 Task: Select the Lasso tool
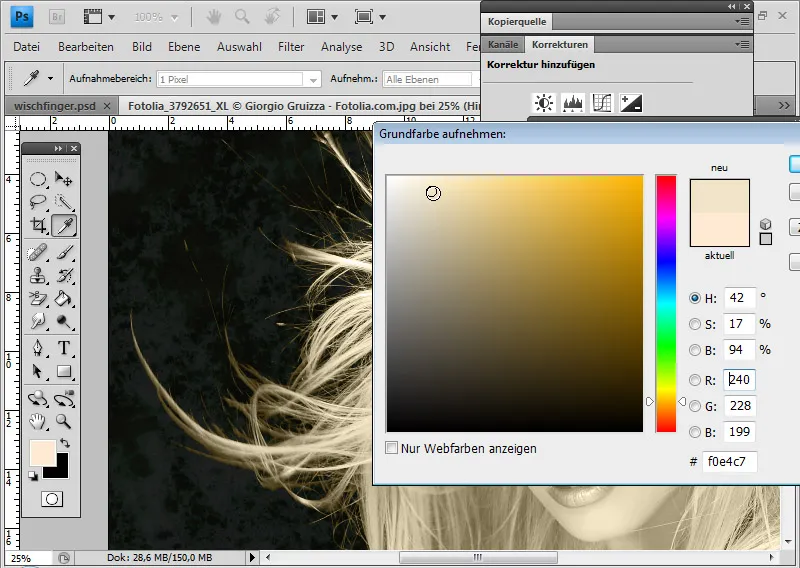click(x=38, y=202)
